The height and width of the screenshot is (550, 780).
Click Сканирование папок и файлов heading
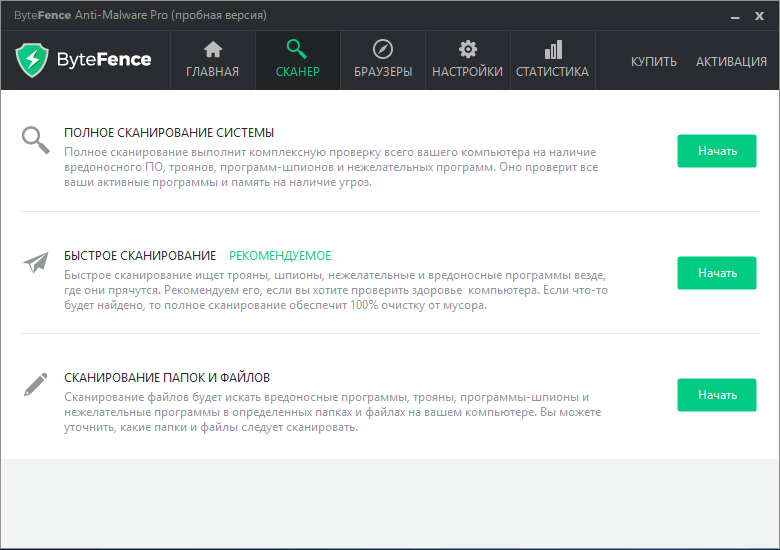click(167, 378)
